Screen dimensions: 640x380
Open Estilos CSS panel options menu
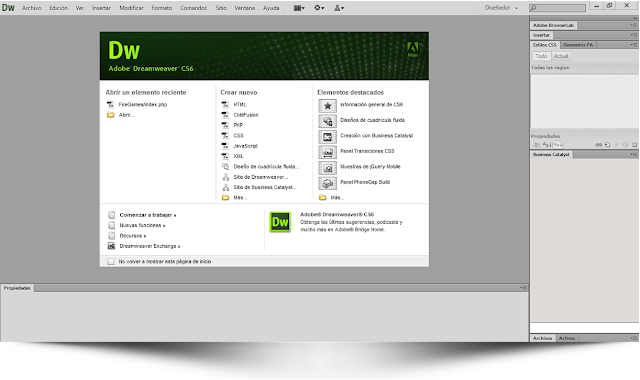click(x=633, y=45)
